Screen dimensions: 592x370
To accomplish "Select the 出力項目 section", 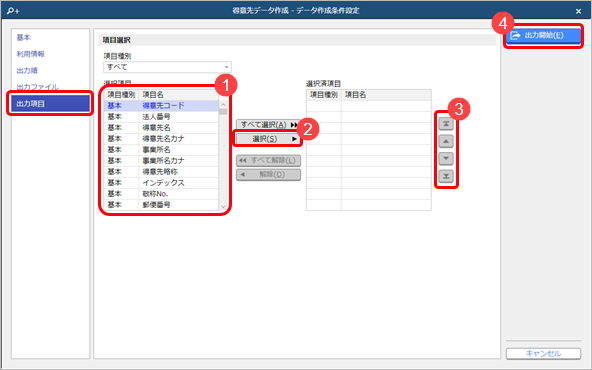I will pos(50,103).
